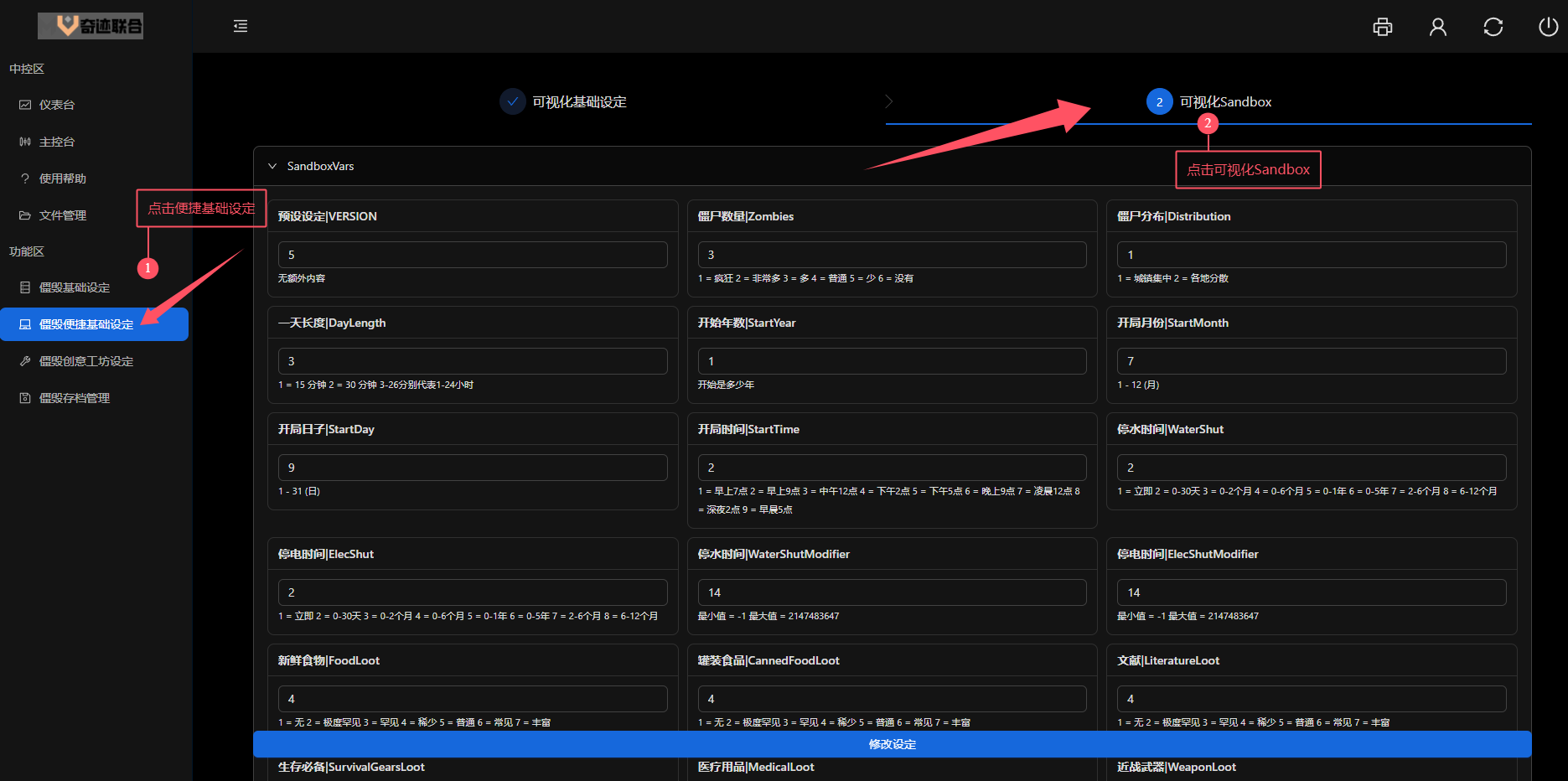Open 僵毁基础设定 in sidebar
The image size is (1568, 781).
point(94,287)
